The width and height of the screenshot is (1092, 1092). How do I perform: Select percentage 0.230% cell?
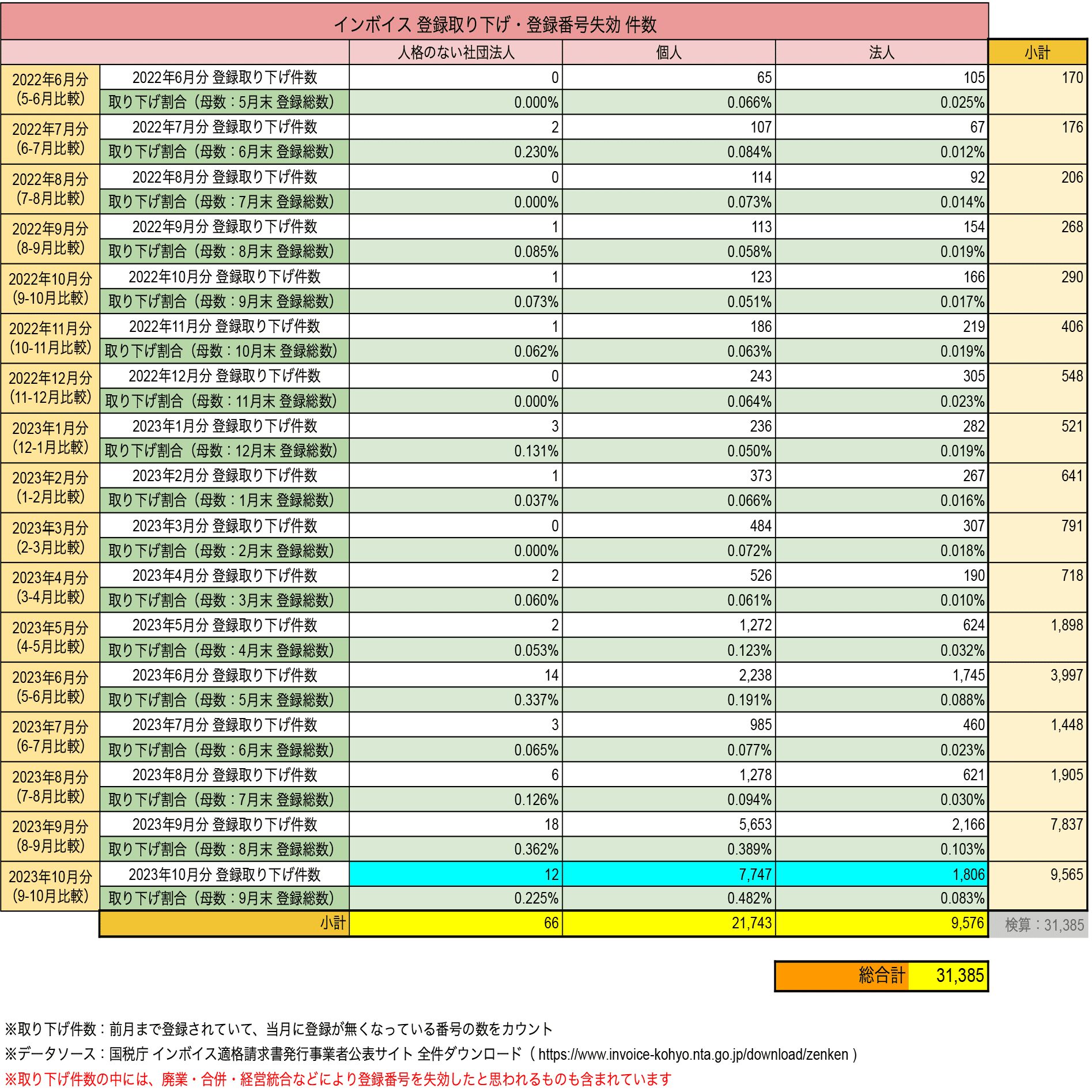[x=456, y=152]
